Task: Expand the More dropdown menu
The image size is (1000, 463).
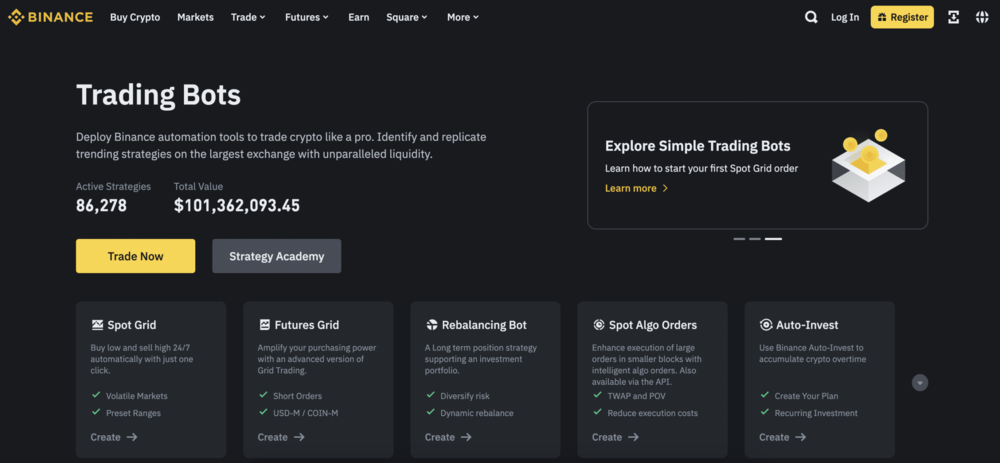Action: (463, 17)
